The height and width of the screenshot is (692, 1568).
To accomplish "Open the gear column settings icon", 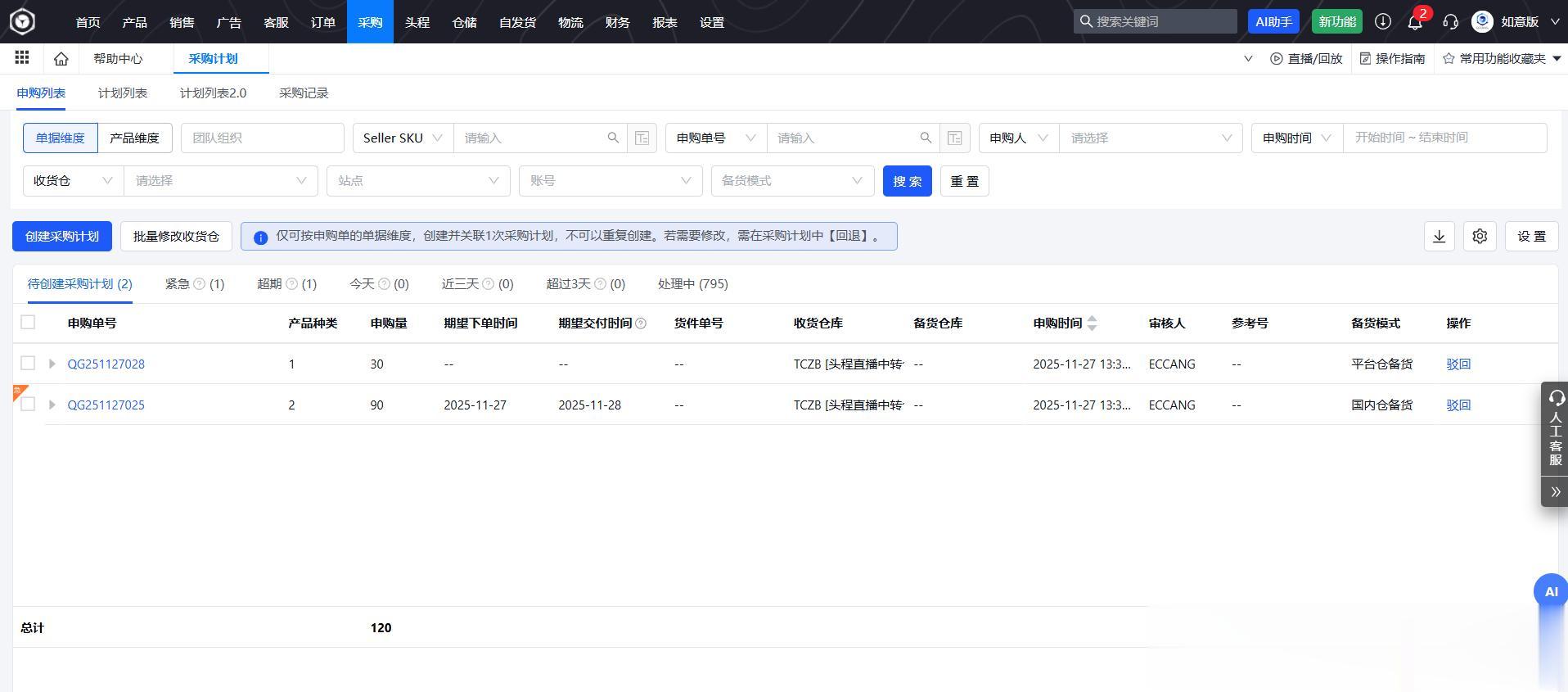I will point(1480,236).
